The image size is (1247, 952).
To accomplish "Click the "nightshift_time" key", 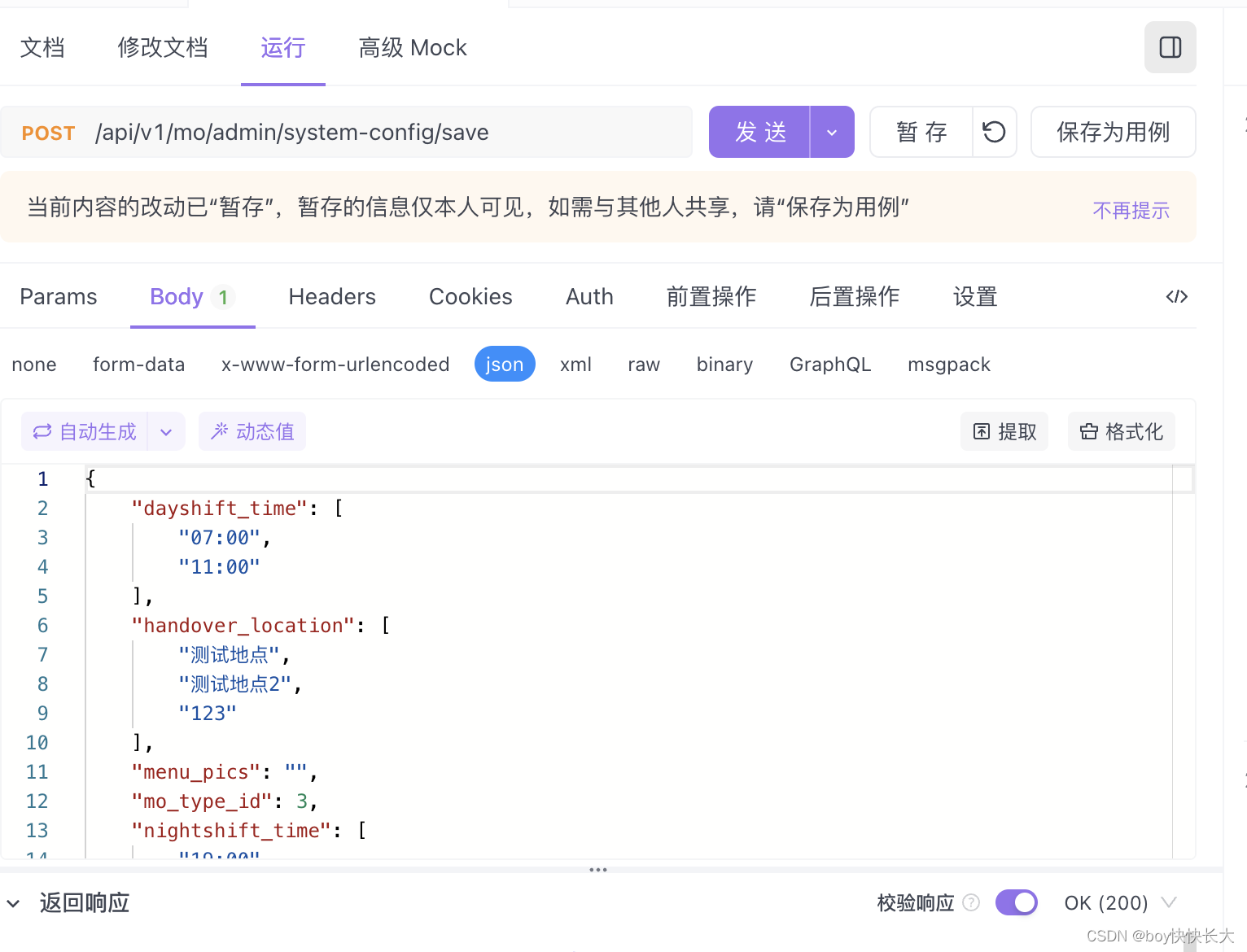I will click(231, 831).
